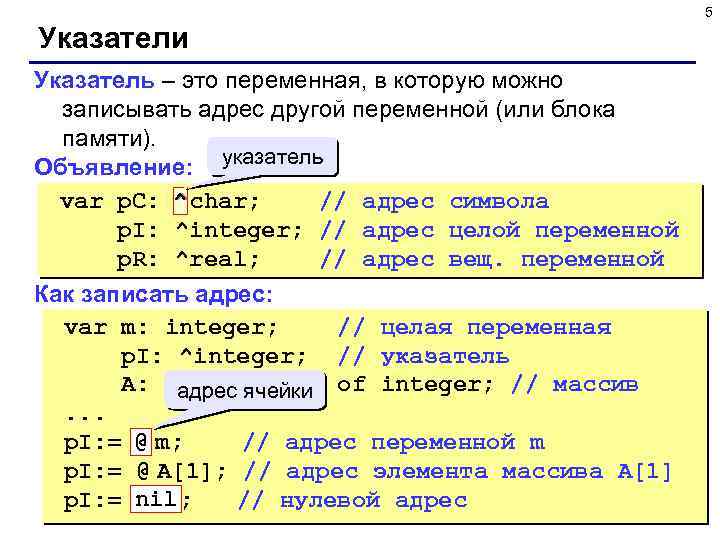Viewport: 720px width, 540px height.
Task: Click the comment 'нулевой адрес'
Action: (x=374, y=501)
